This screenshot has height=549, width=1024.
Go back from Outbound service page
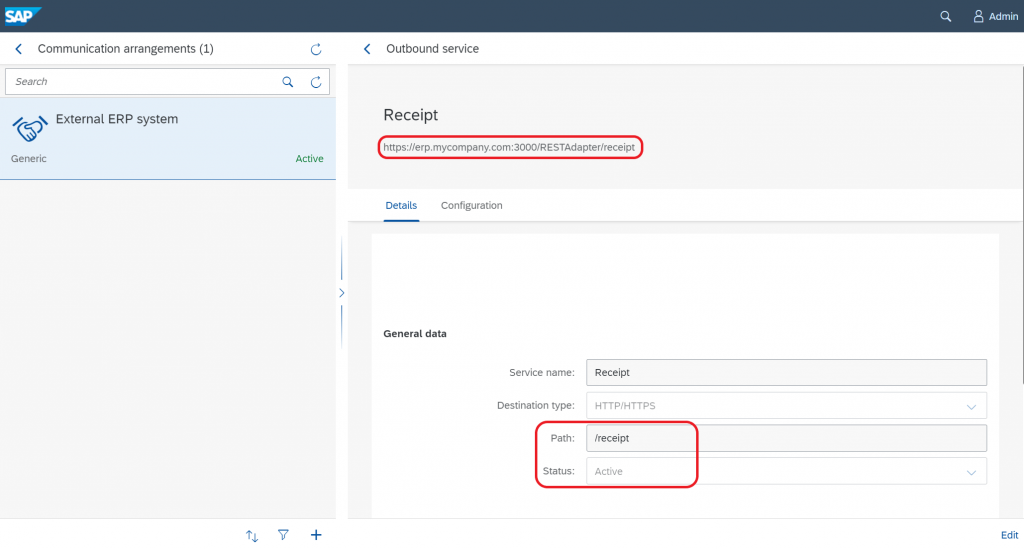[x=367, y=49]
